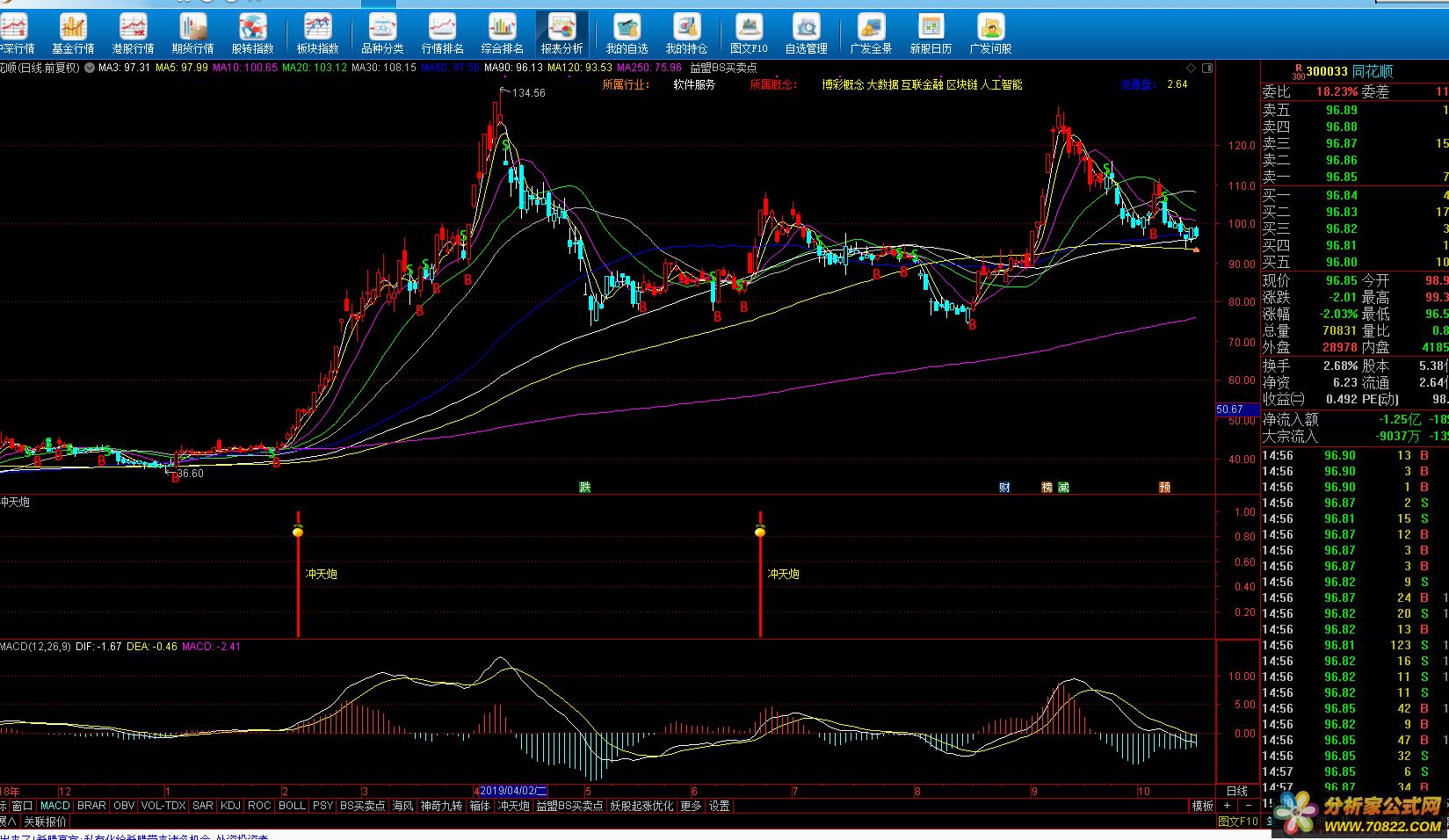Image resolution: width=1449 pixels, height=840 pixels.
Task: Select the 冲天炮 indicator tab
Action: 514,806
